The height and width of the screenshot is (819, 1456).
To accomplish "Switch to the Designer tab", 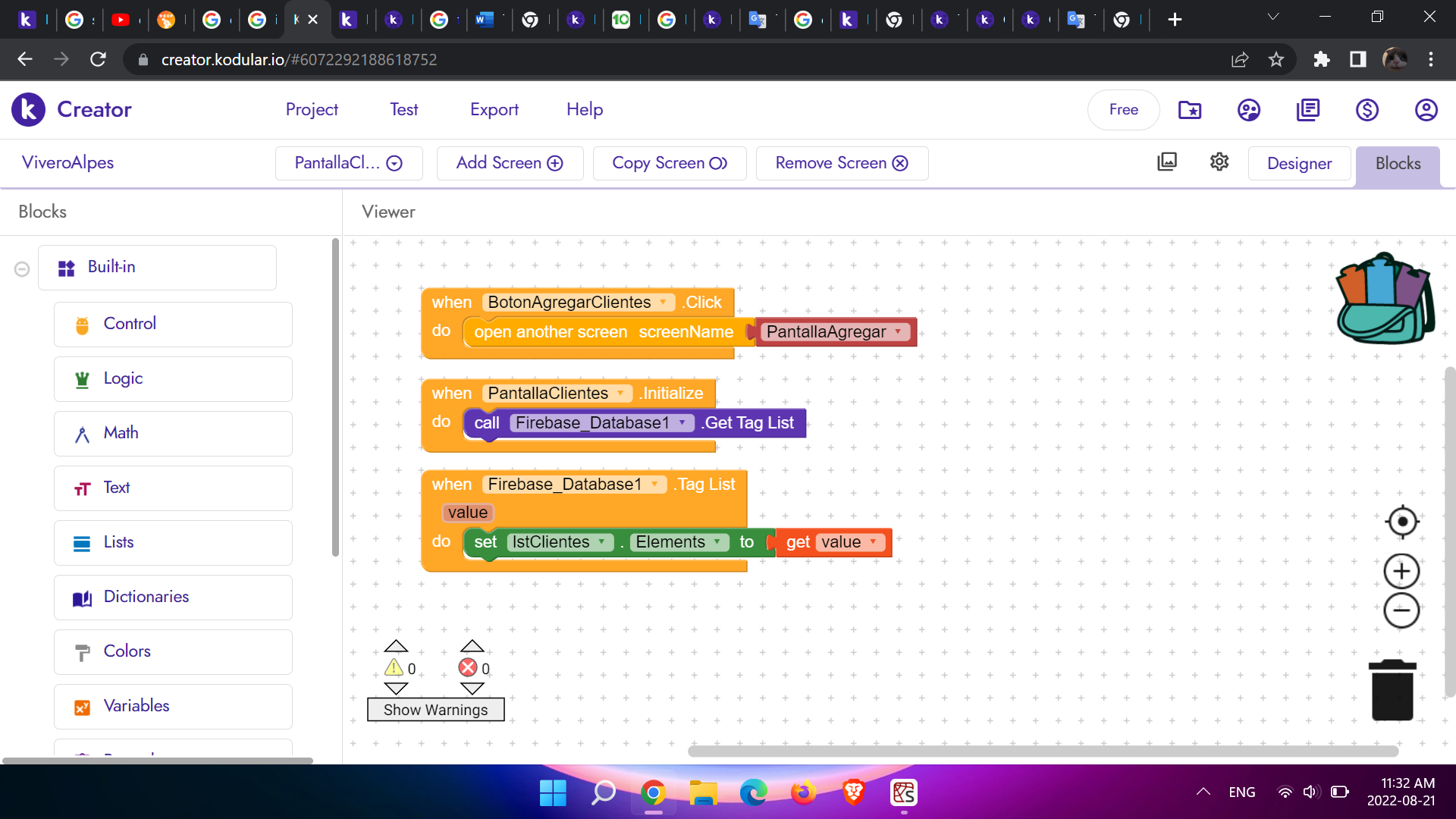I will [x=1299, y=163].
